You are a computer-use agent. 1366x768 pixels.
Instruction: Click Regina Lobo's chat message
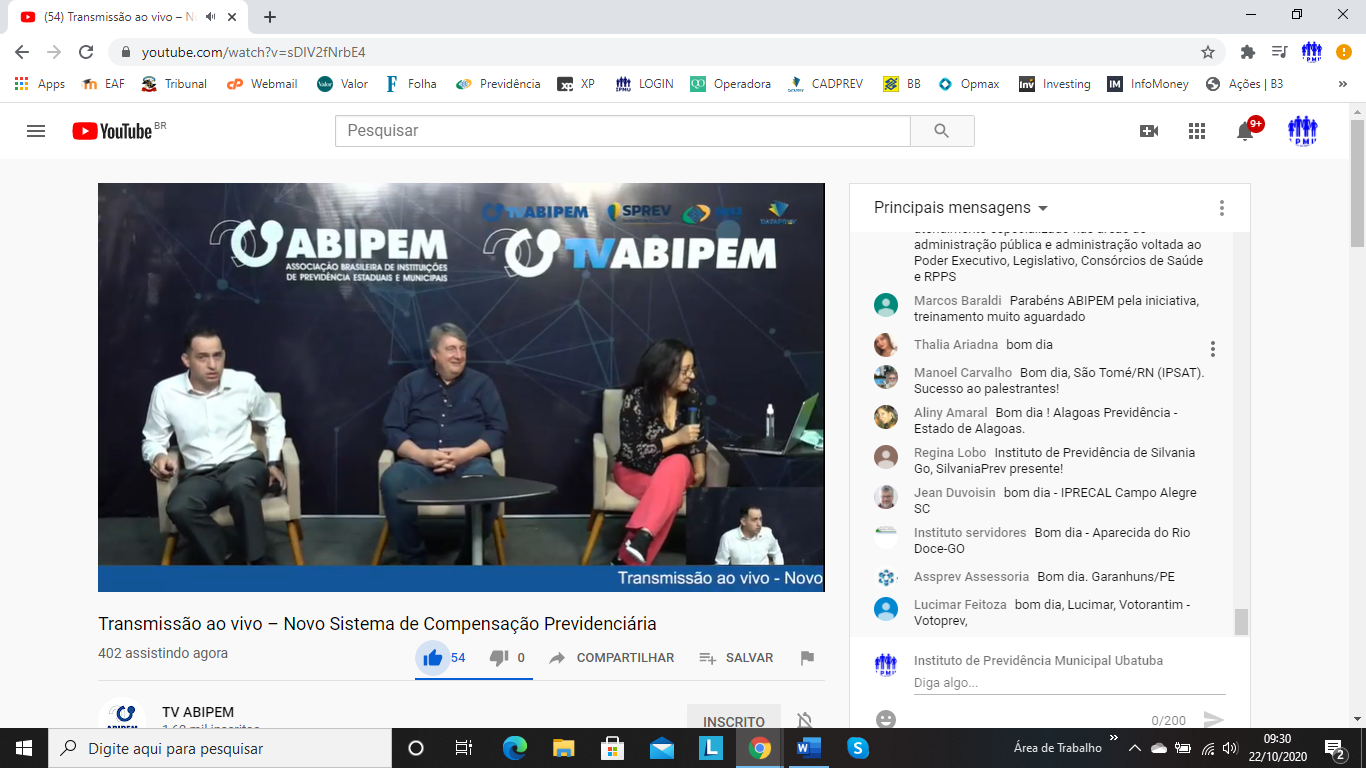pos(1054,461)
